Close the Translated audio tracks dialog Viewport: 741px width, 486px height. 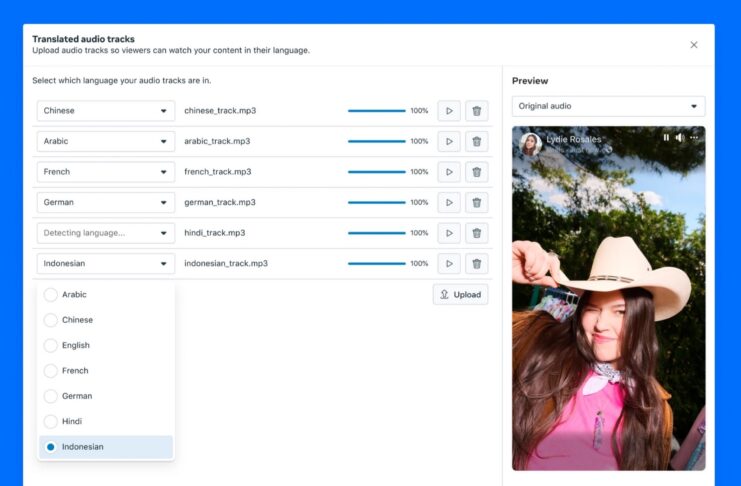point(694,45)
